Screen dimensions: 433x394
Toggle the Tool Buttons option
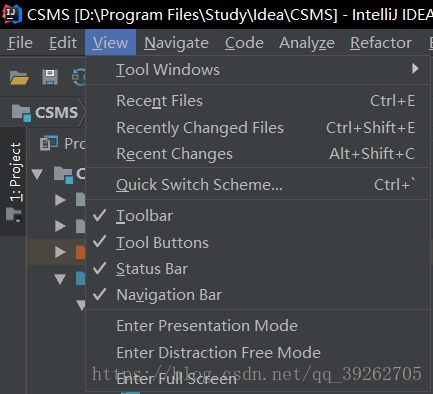[x=258, y=242]
